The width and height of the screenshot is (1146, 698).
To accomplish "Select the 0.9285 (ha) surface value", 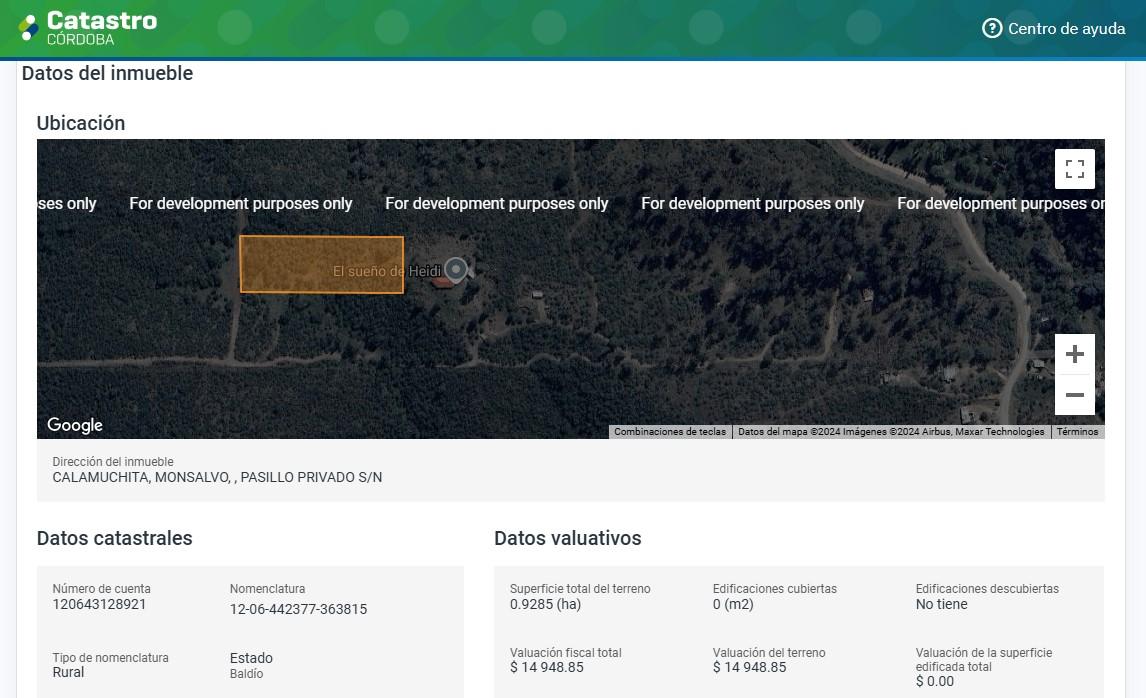I will 545,604.
